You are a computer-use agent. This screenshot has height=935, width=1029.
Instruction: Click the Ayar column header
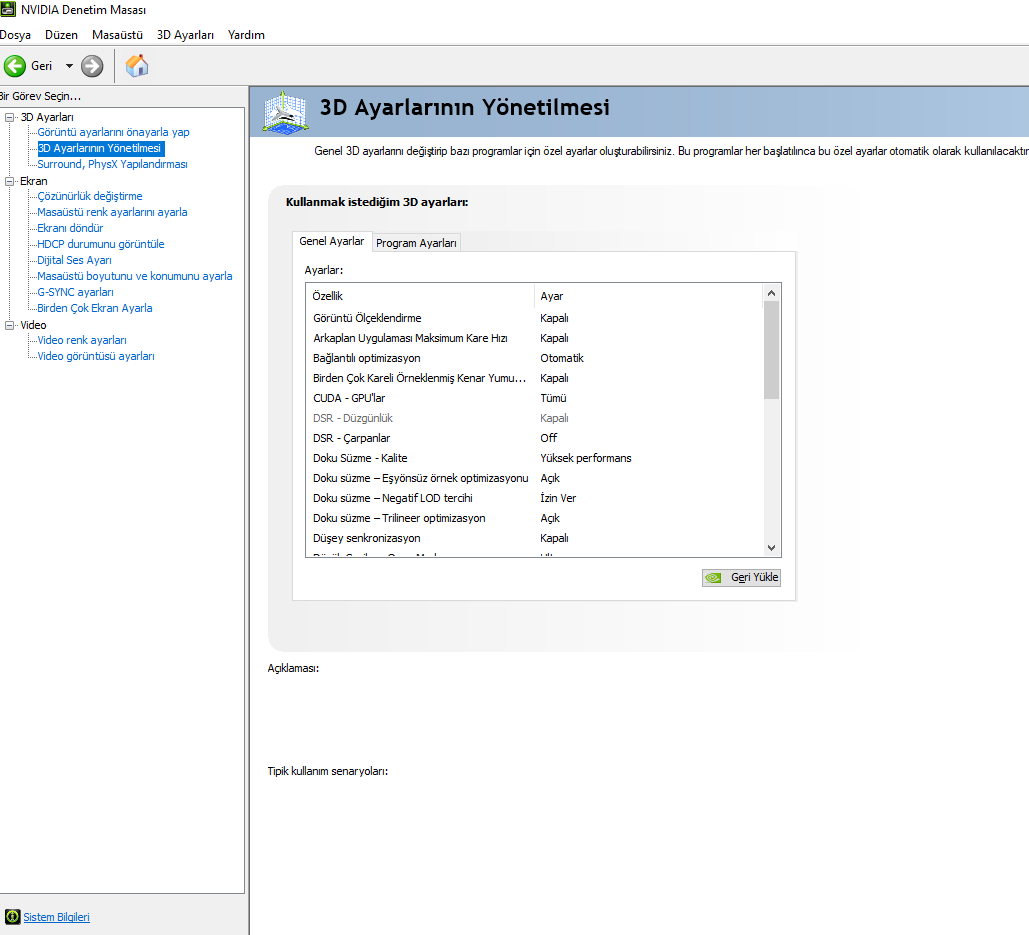coord(648,296)
